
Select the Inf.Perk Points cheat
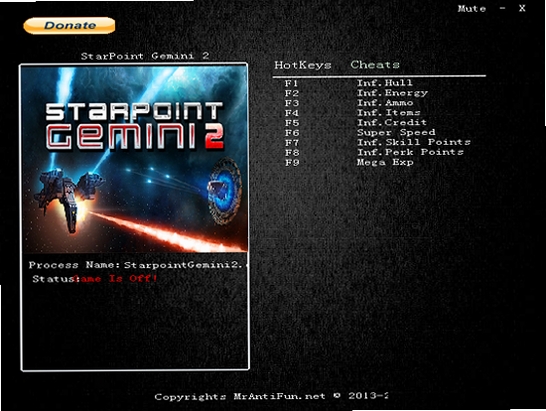point(410,152)
